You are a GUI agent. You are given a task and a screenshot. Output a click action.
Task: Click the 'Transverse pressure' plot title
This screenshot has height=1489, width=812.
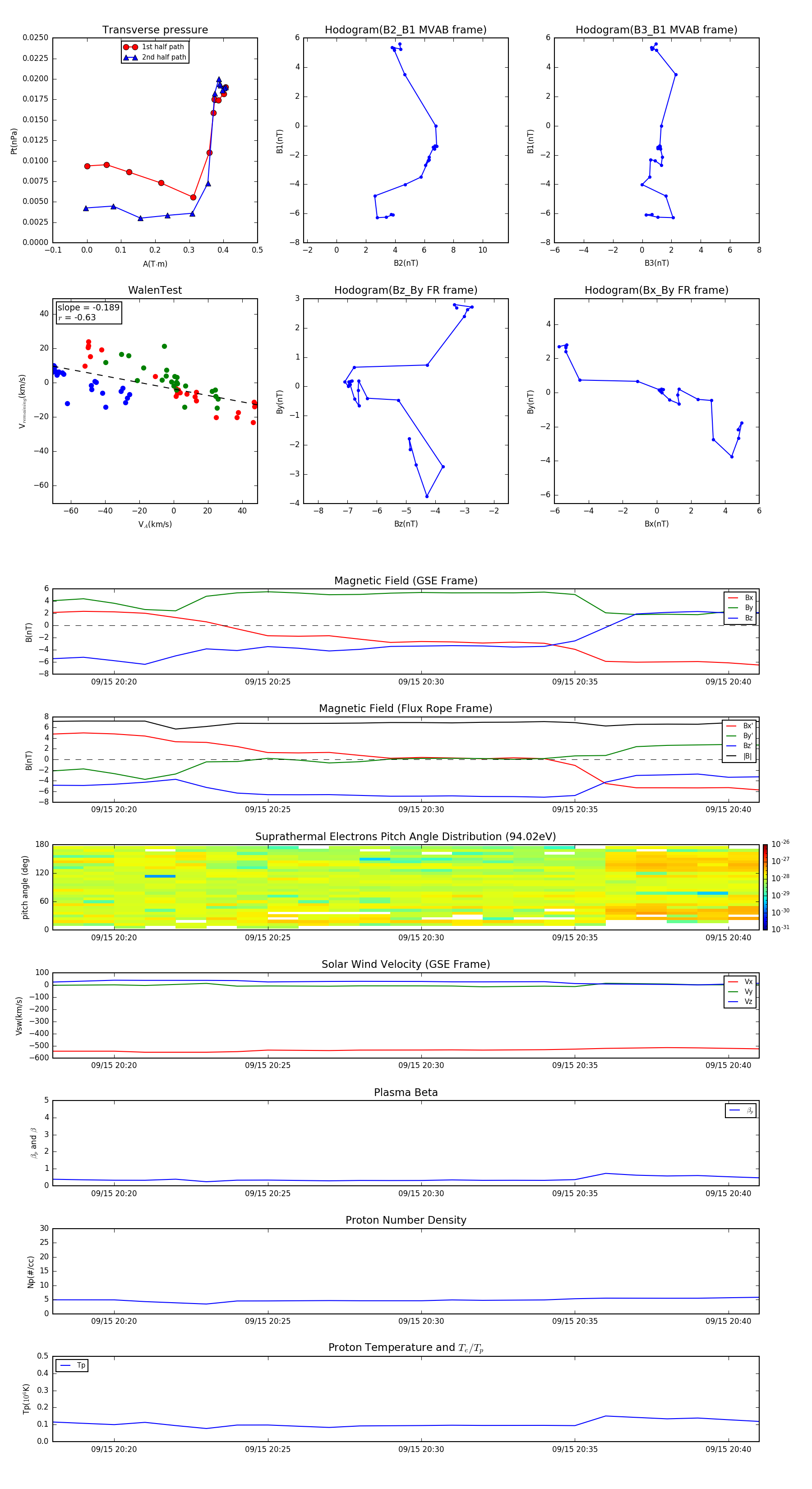click(x=155, y=29)
